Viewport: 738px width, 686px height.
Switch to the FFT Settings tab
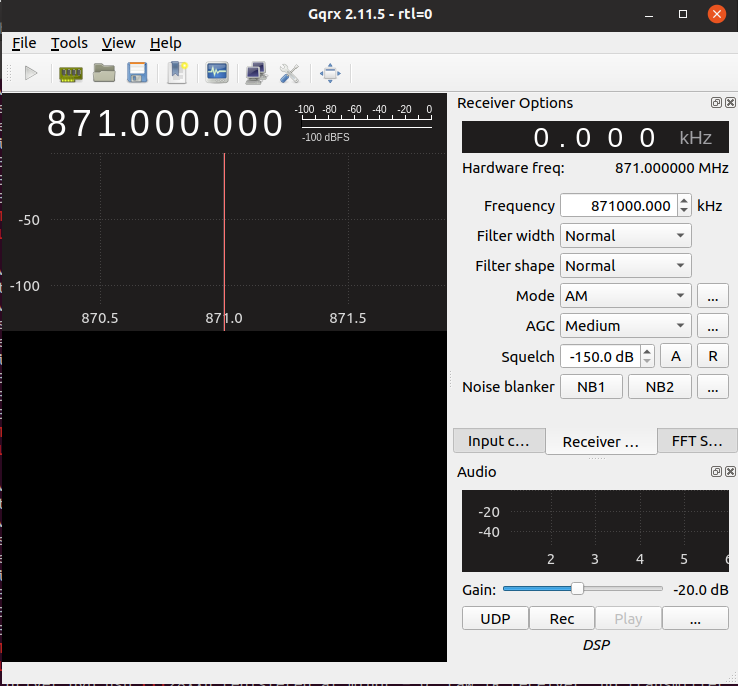[697, 441]
